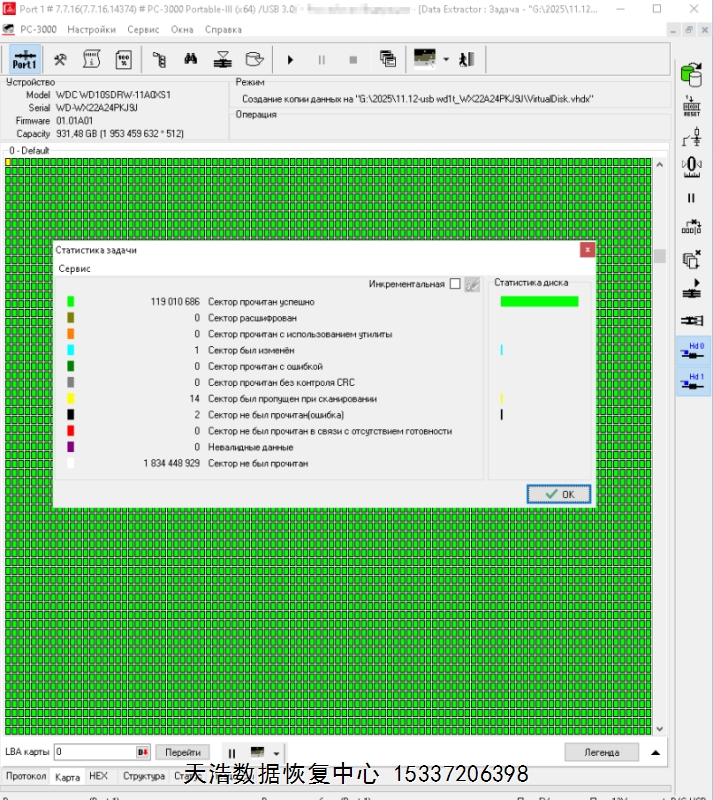Click the green database cylinder sidebar icon

(691, 74)
